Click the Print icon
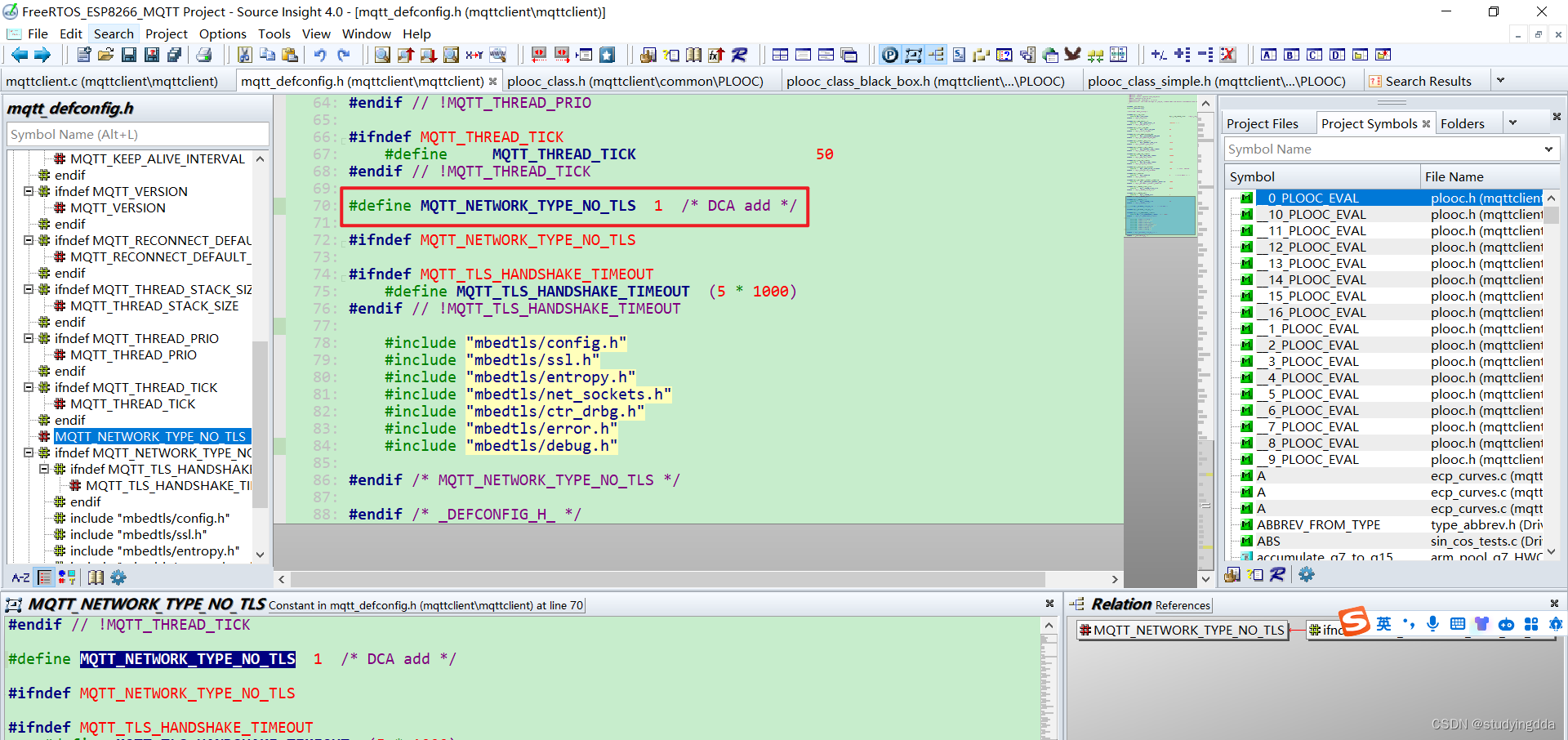 (204, 55)
